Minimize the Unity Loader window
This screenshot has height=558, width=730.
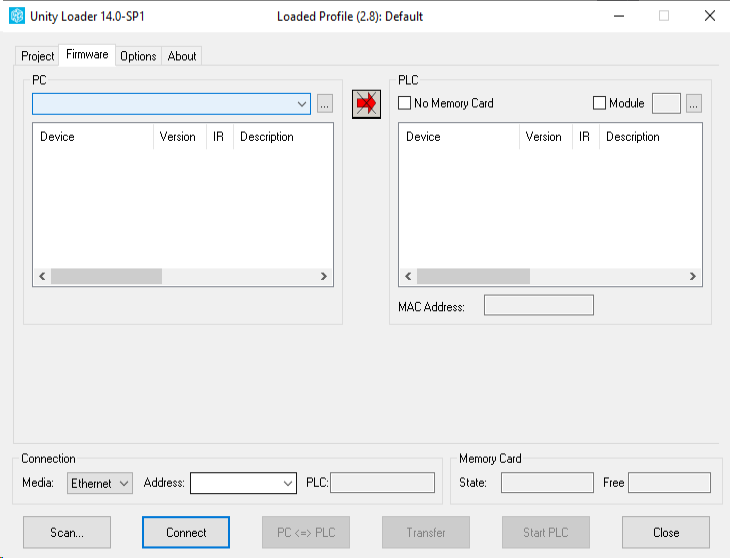619,16
